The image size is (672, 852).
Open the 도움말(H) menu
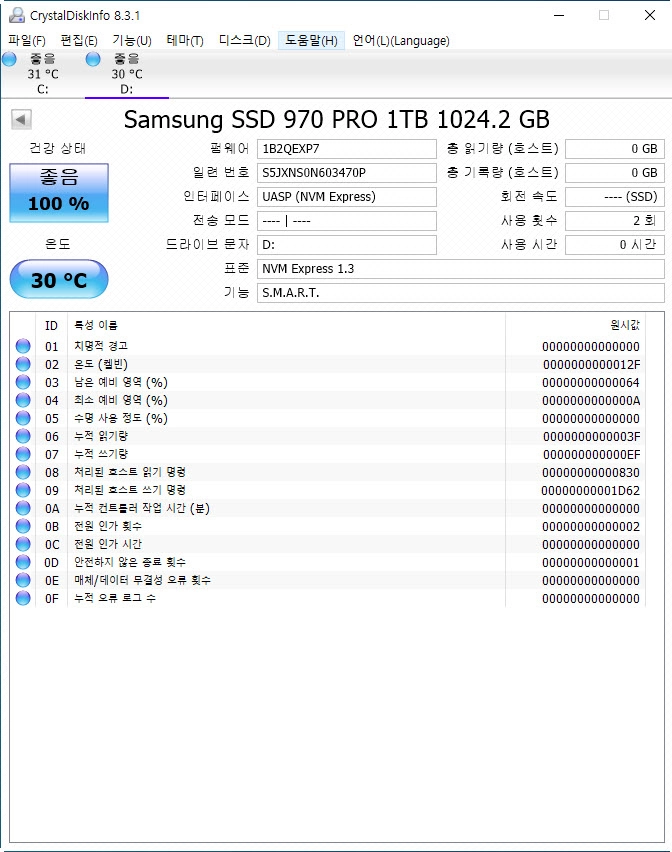click(311, 41)
